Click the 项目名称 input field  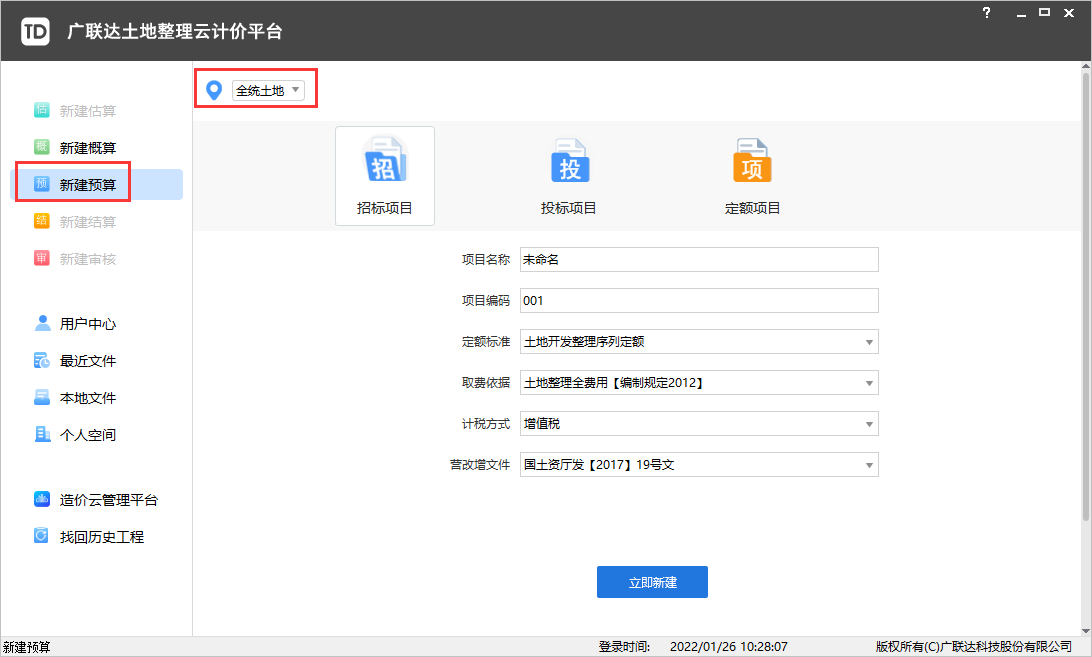(698, 260)
